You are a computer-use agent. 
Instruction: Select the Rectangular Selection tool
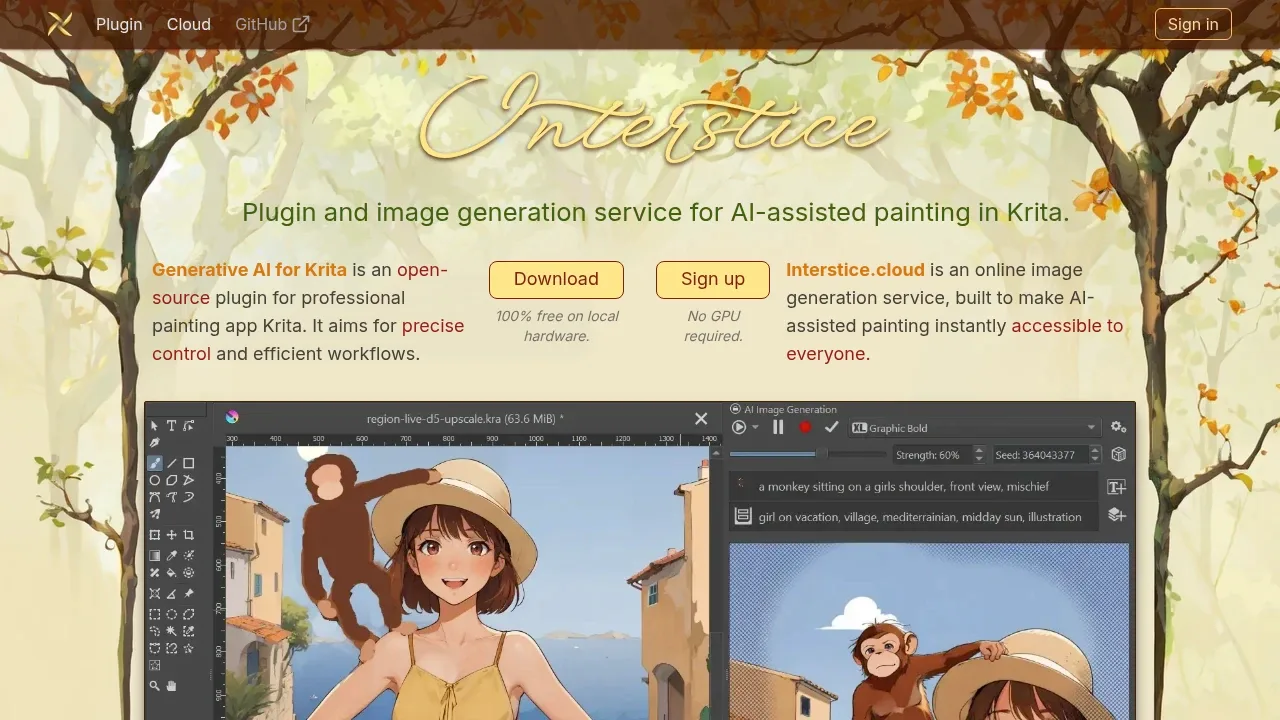pos(154,614)
